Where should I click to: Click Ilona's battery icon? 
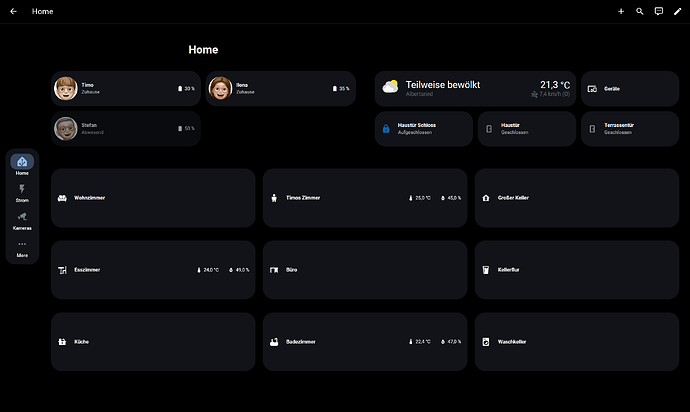click(334, 88)
